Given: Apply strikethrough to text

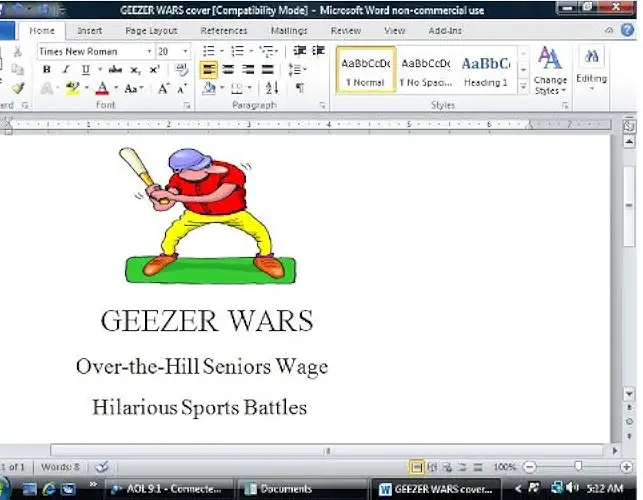Looking at the screenshot, I should (x=115, y=70).
